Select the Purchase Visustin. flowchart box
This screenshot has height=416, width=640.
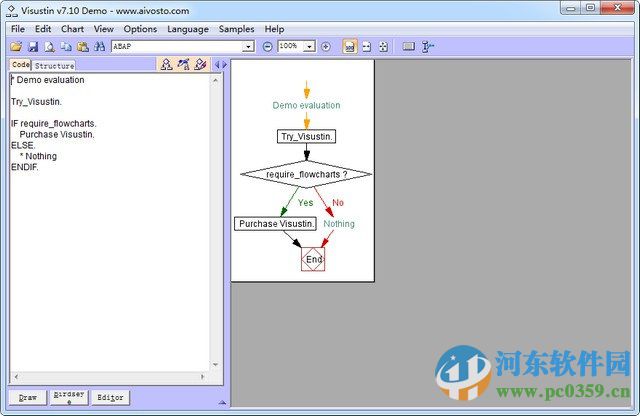click(x=276, y=224)
